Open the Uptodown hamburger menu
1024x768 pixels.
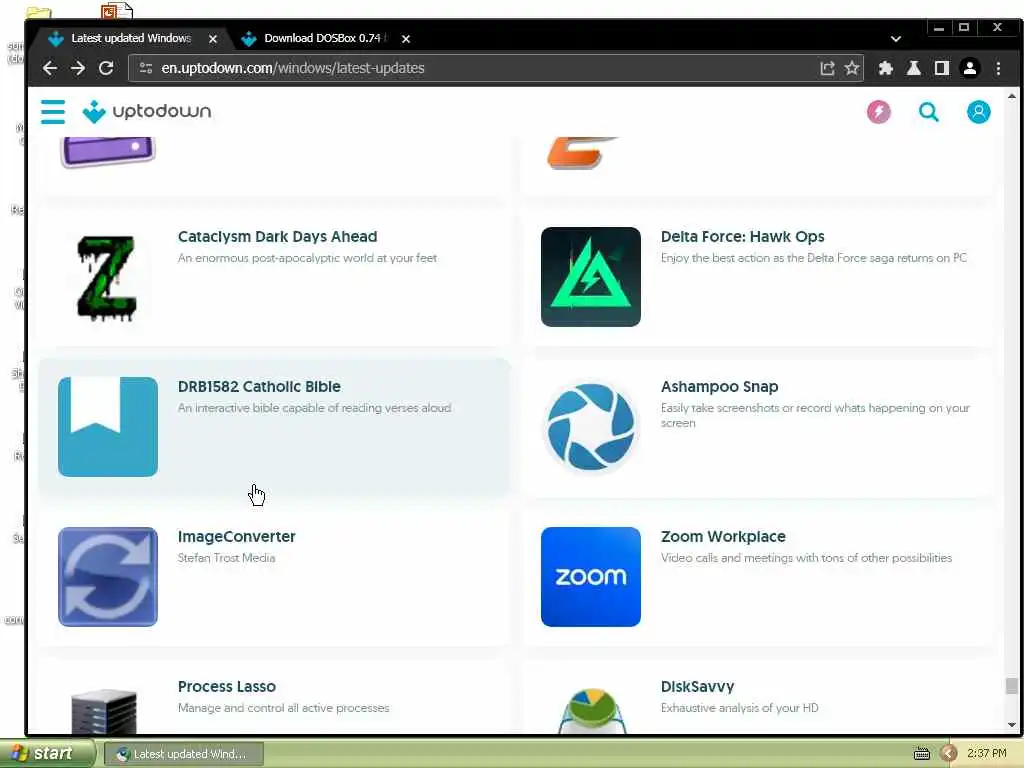click(x=53, y=112)
